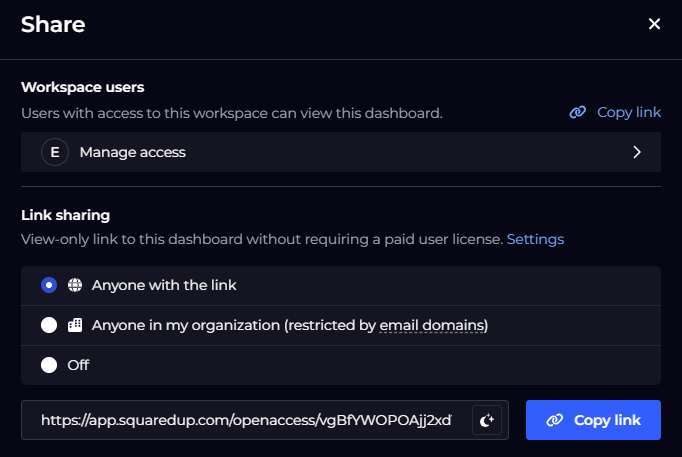Click the organization building icon

(x=75, y=325)
